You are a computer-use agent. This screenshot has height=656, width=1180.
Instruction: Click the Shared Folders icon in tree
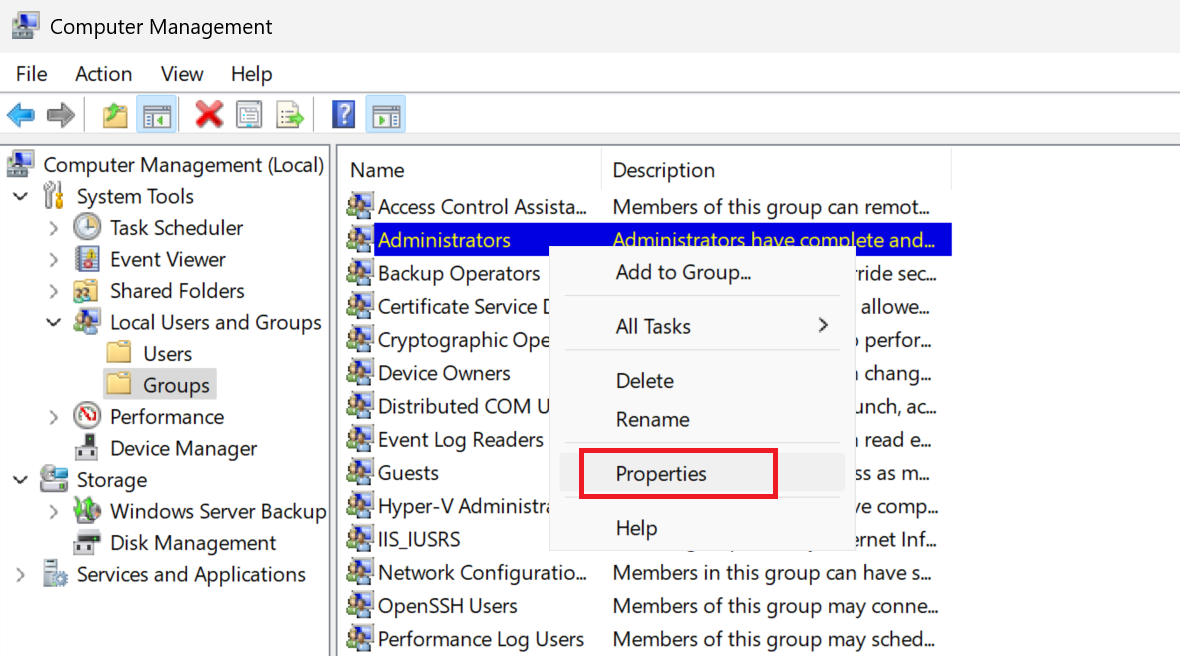(x=86, y=290)
